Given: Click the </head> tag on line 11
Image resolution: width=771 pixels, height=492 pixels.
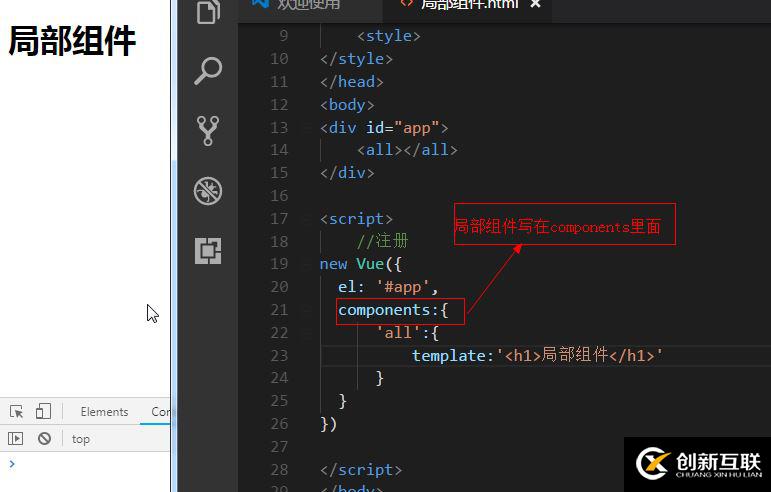Looking at the screenshot, I should point(352,82).
